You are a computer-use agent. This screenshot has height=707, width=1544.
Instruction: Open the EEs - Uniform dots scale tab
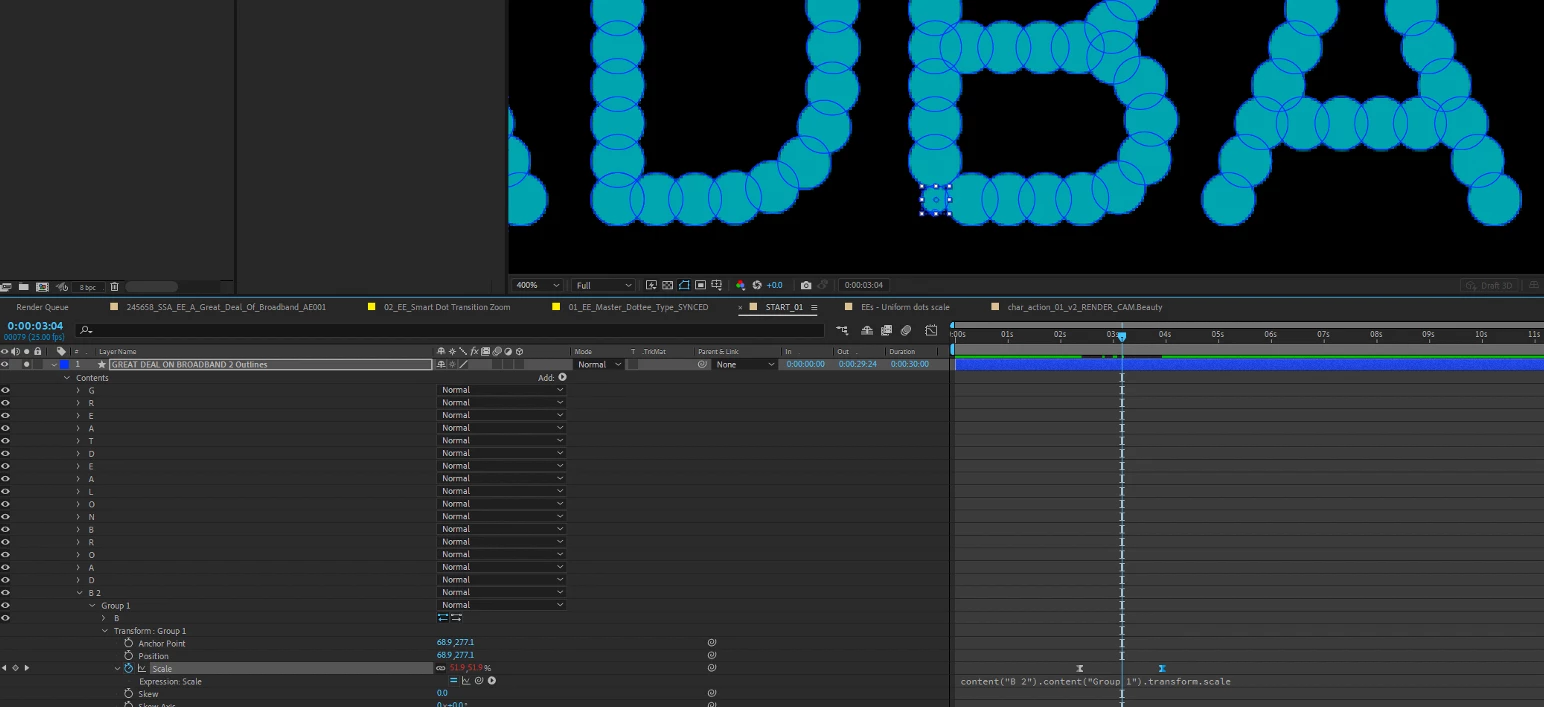pyautogui.click(x=905, y=307)
